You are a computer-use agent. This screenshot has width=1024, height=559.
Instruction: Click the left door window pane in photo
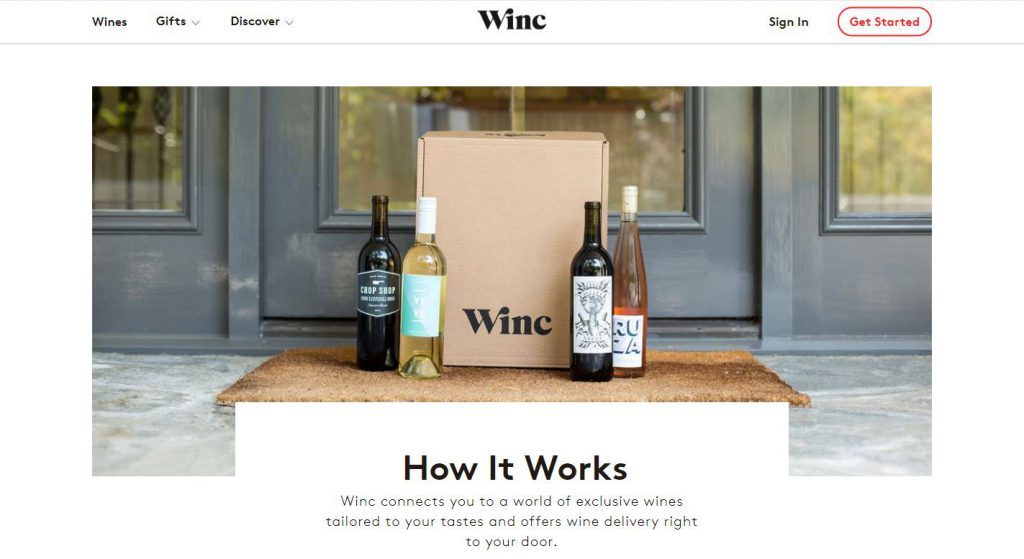coord(138,149)
